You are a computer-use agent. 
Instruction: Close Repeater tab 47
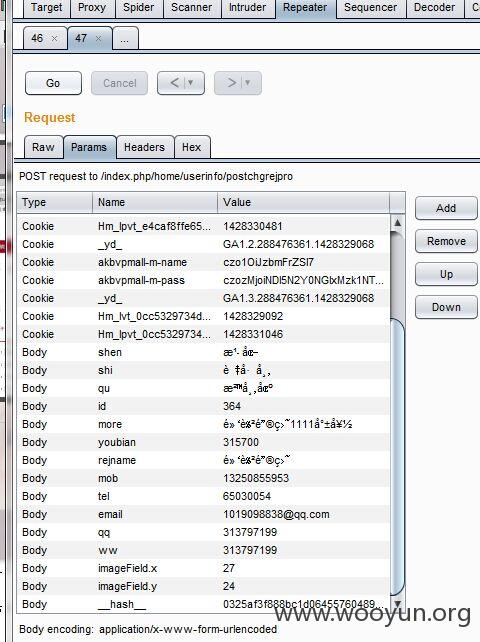pos(98,38)
